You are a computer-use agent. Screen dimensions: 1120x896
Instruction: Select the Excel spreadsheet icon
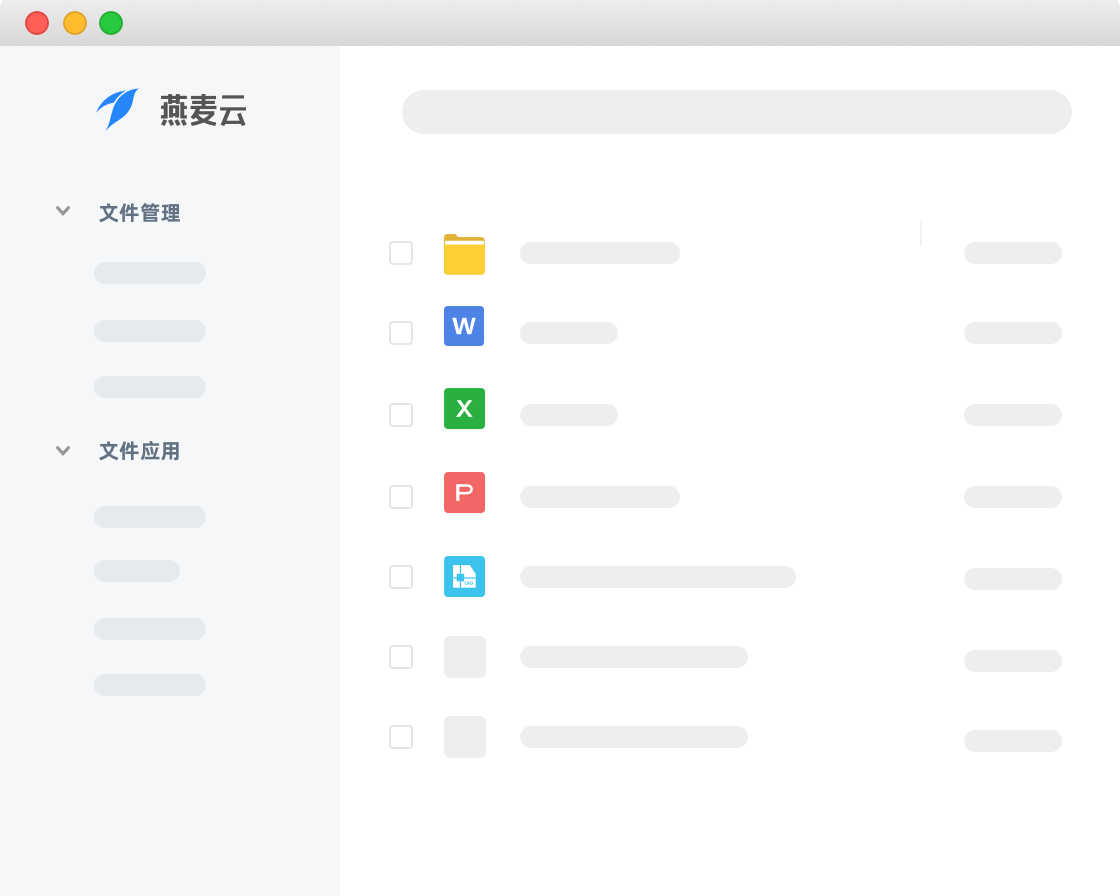tap(464, 408)
